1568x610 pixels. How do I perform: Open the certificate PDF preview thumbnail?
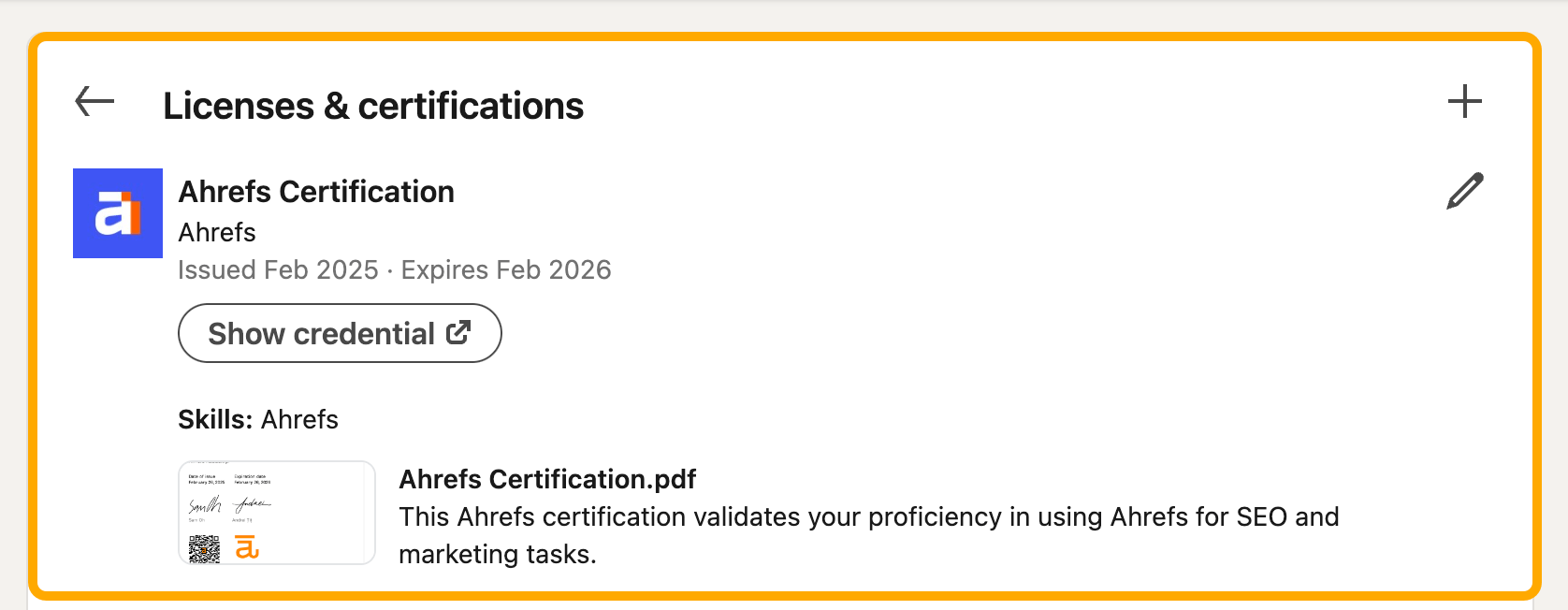tap(276, 513)
